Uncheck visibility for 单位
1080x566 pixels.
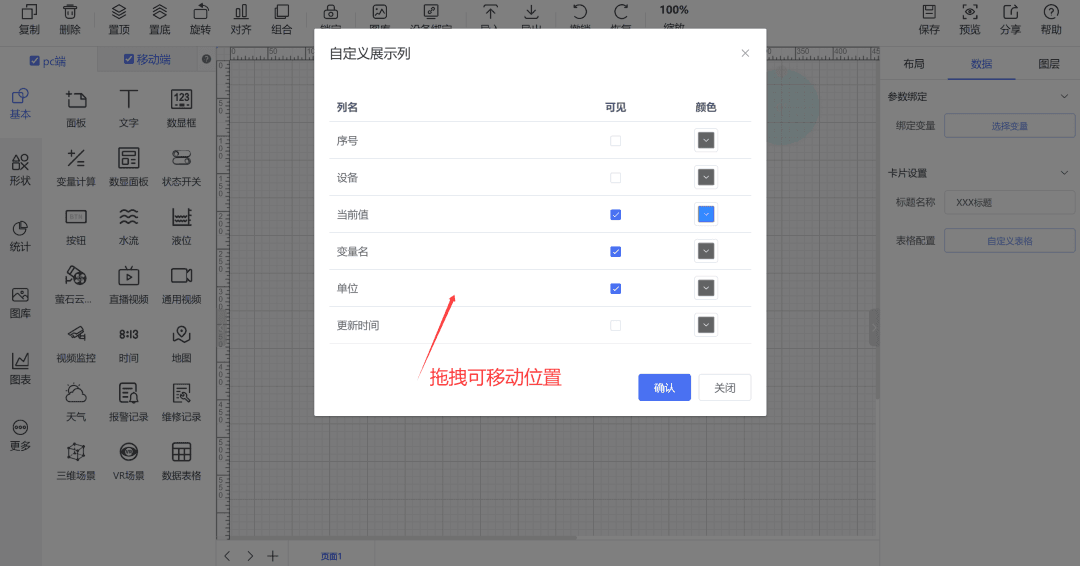[616, 289]
